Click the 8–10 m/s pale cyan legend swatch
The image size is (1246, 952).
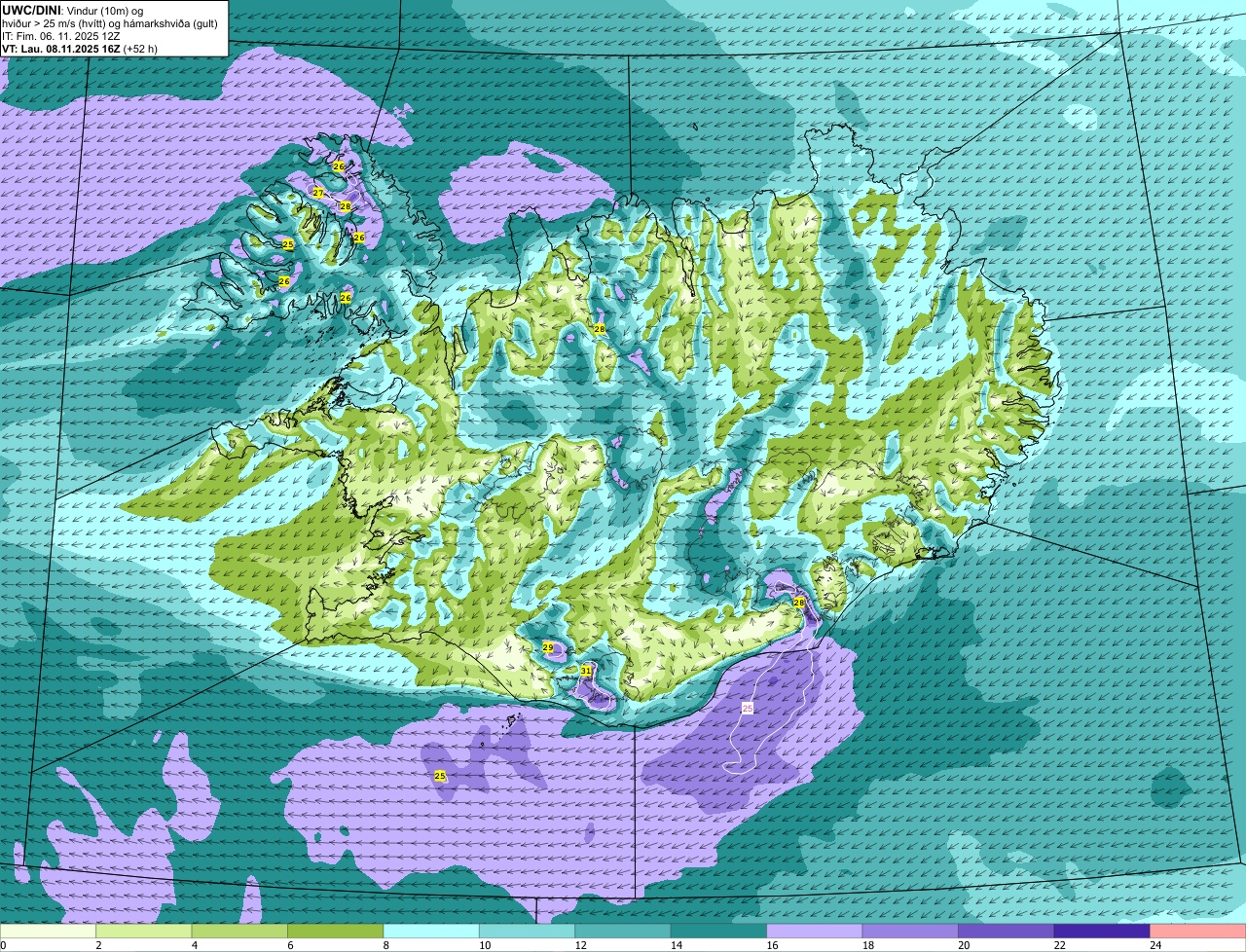pyautogui.click(x=432, y=931)
